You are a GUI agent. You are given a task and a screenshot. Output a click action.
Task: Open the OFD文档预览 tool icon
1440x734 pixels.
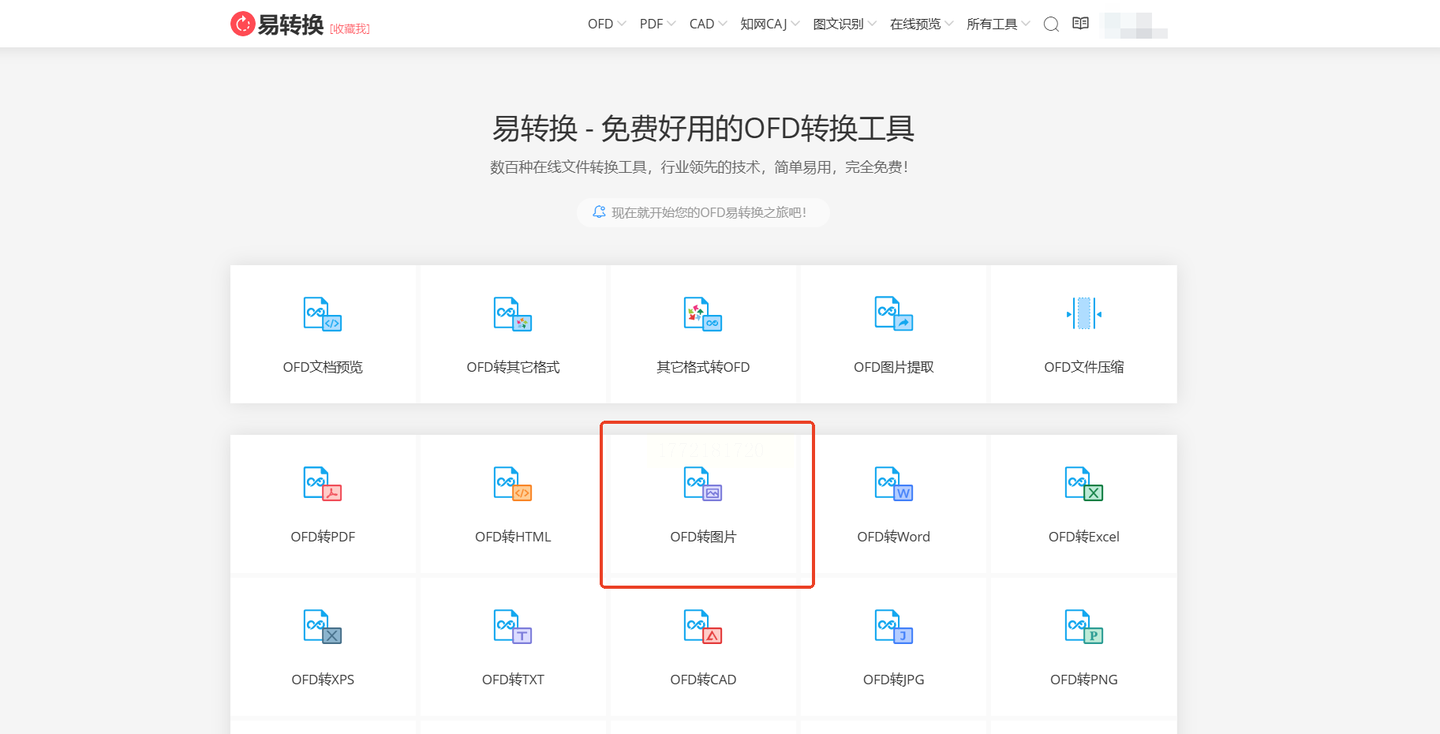coord(322,314)
